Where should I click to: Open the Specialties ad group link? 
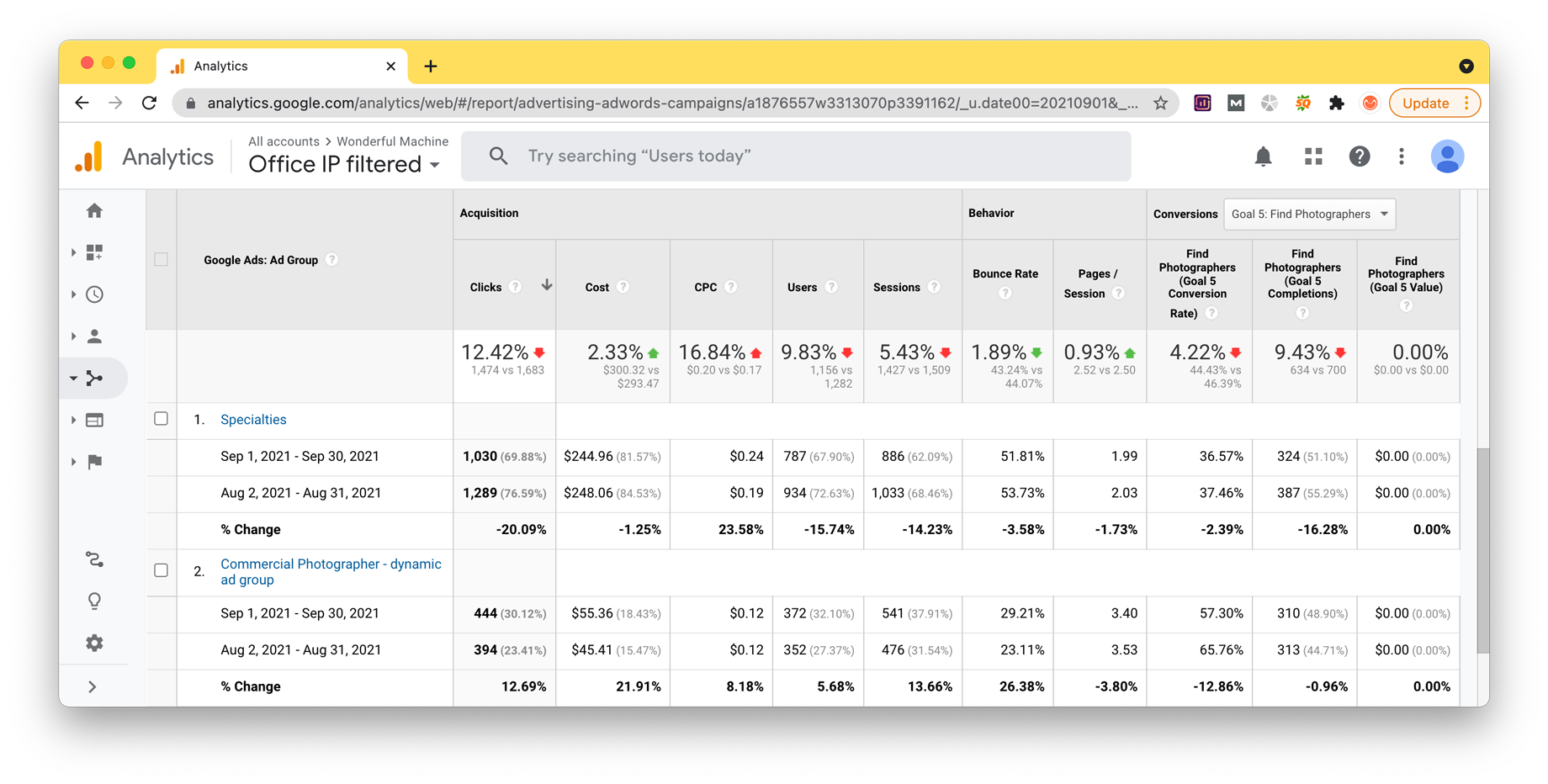pyautogui.click(x=253, y=419)
